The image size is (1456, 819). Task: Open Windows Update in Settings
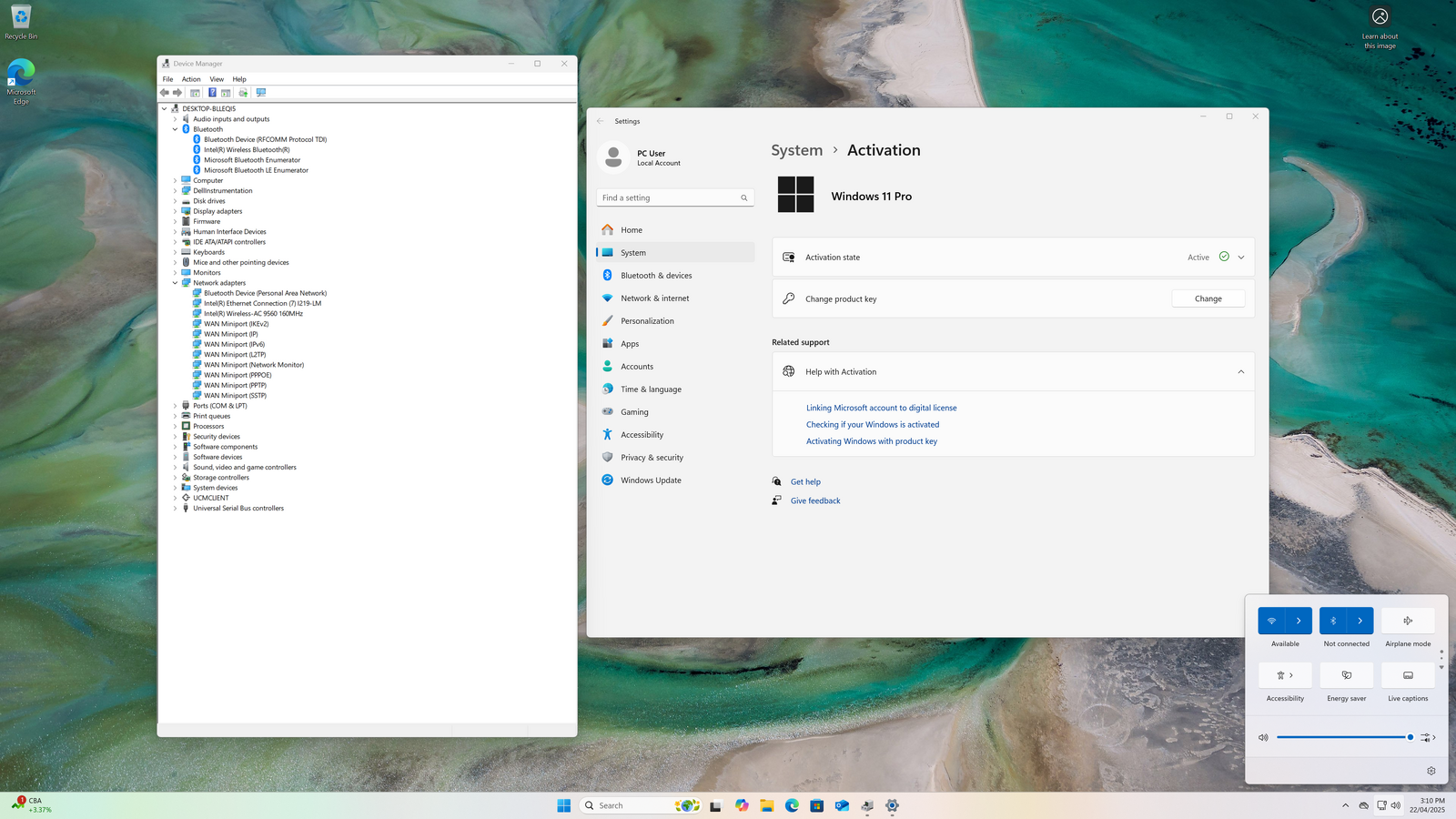[675, 480]
